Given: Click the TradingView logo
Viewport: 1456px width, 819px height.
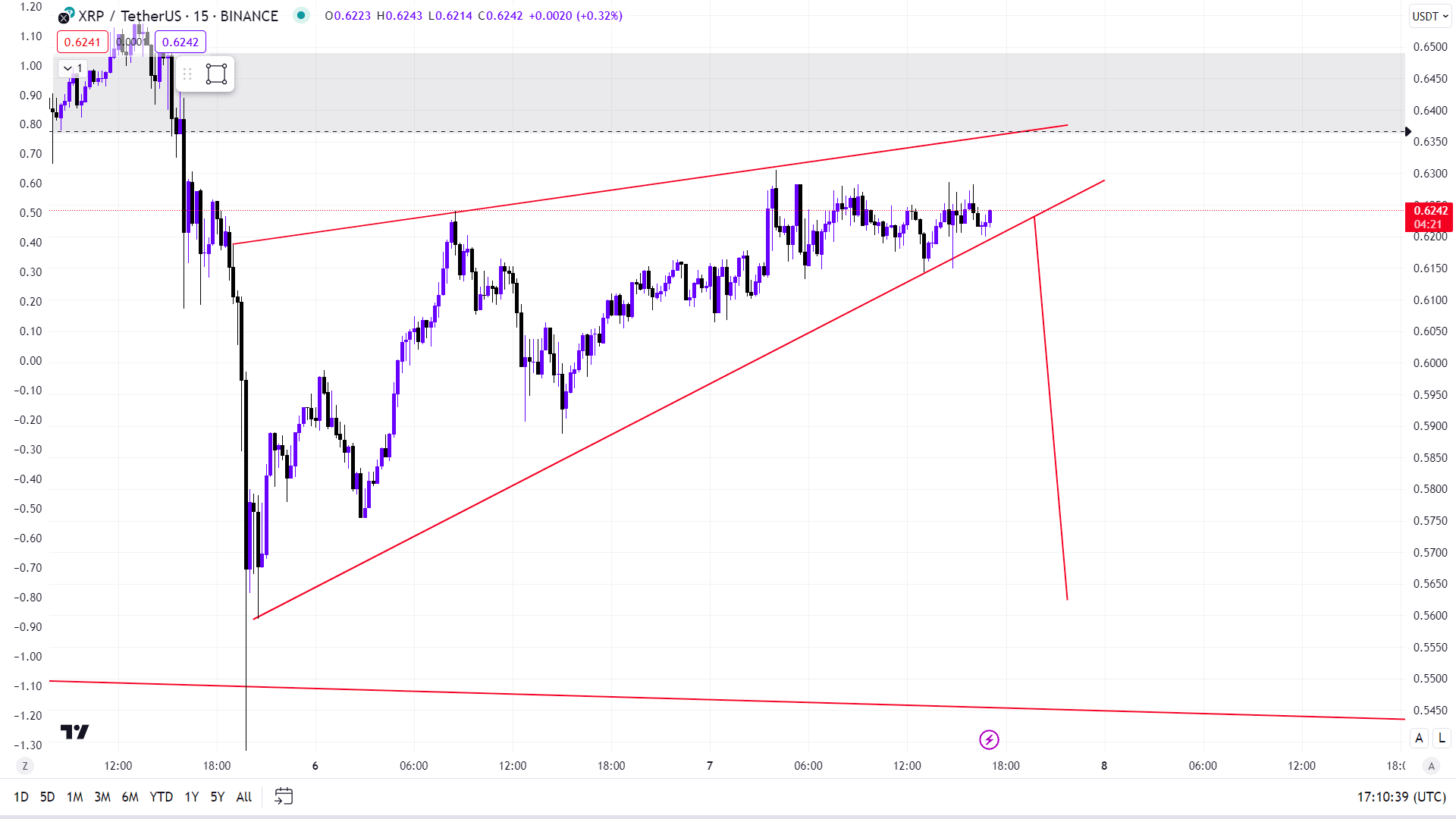Looking at the screenshot, I should 74,732.
